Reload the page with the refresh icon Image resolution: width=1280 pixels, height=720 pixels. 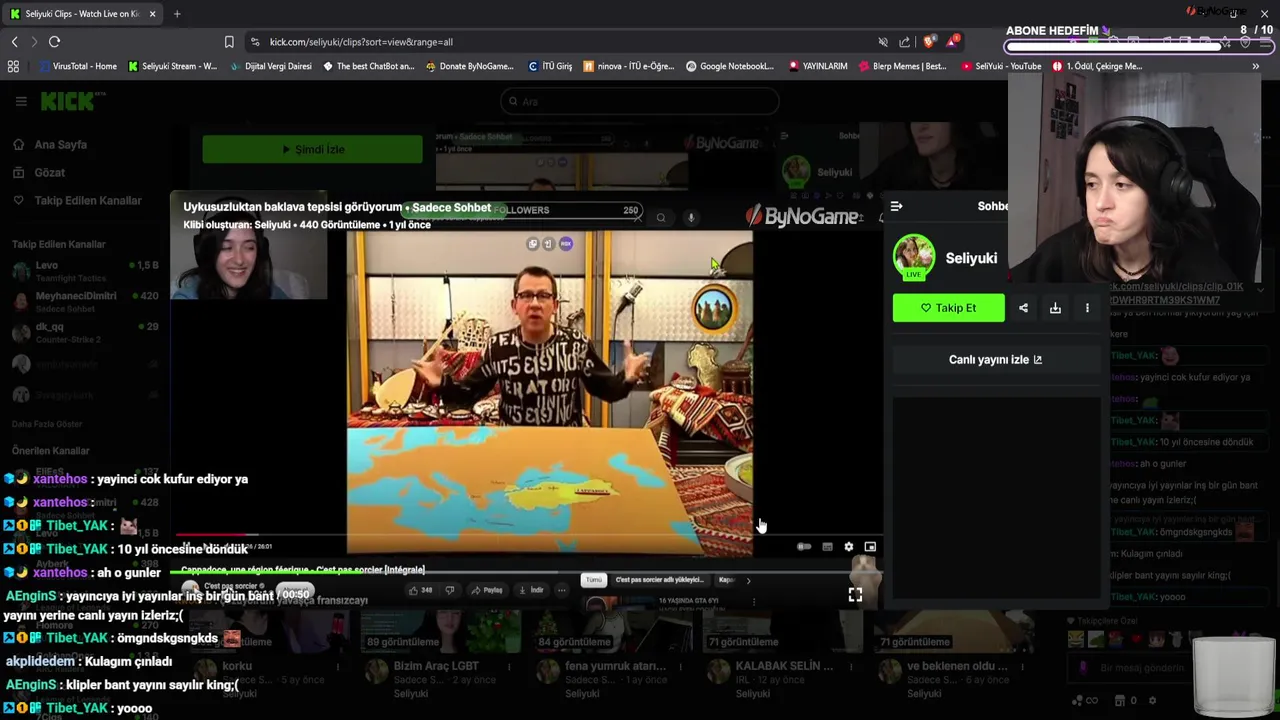tap(54, 42)
